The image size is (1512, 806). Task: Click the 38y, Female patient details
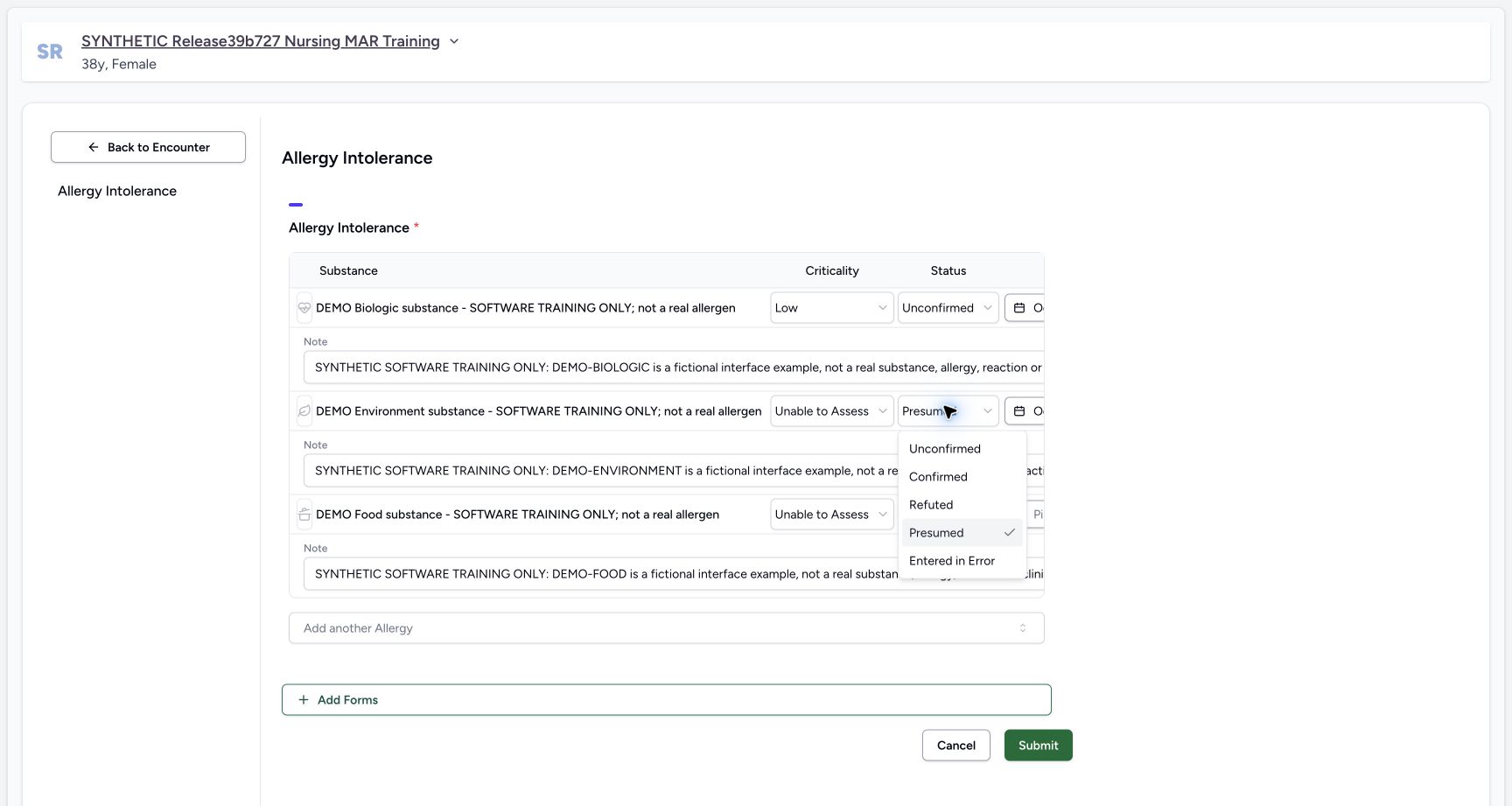pos(119,64)
